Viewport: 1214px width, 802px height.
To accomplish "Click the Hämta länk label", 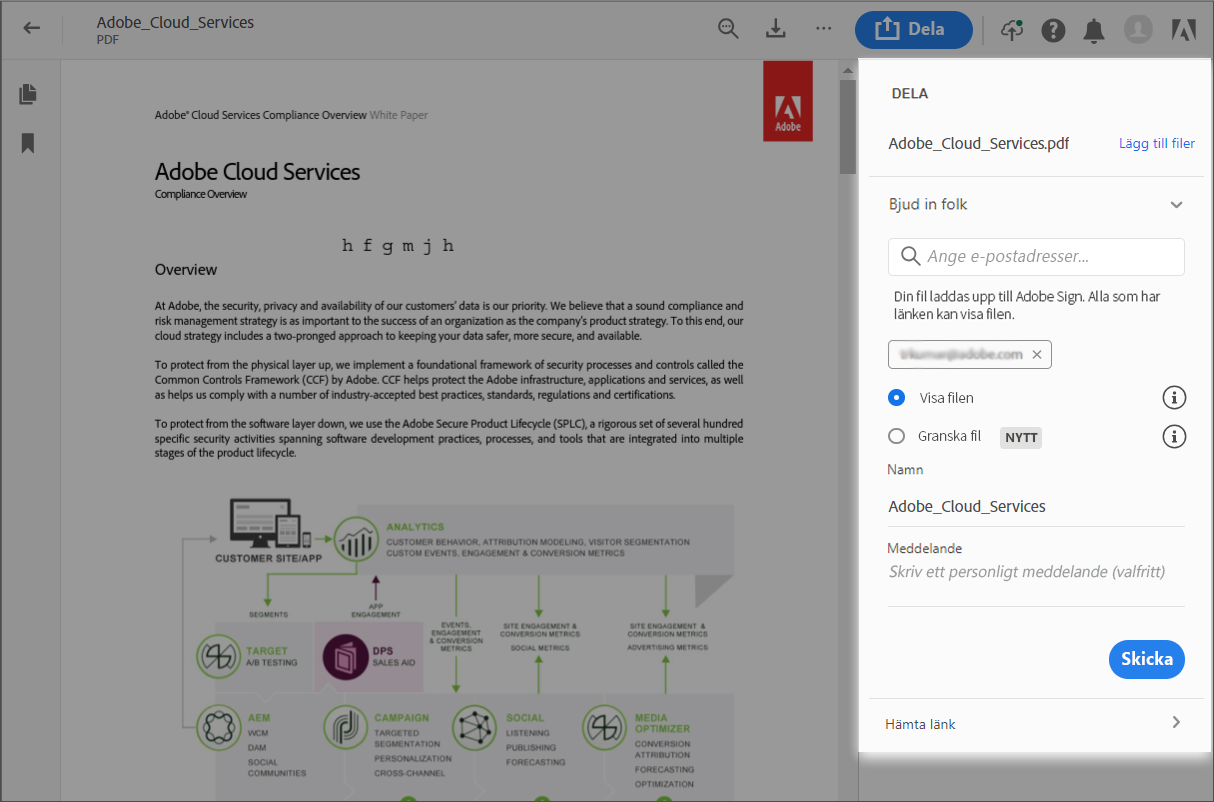I will [x=920, y=724].
